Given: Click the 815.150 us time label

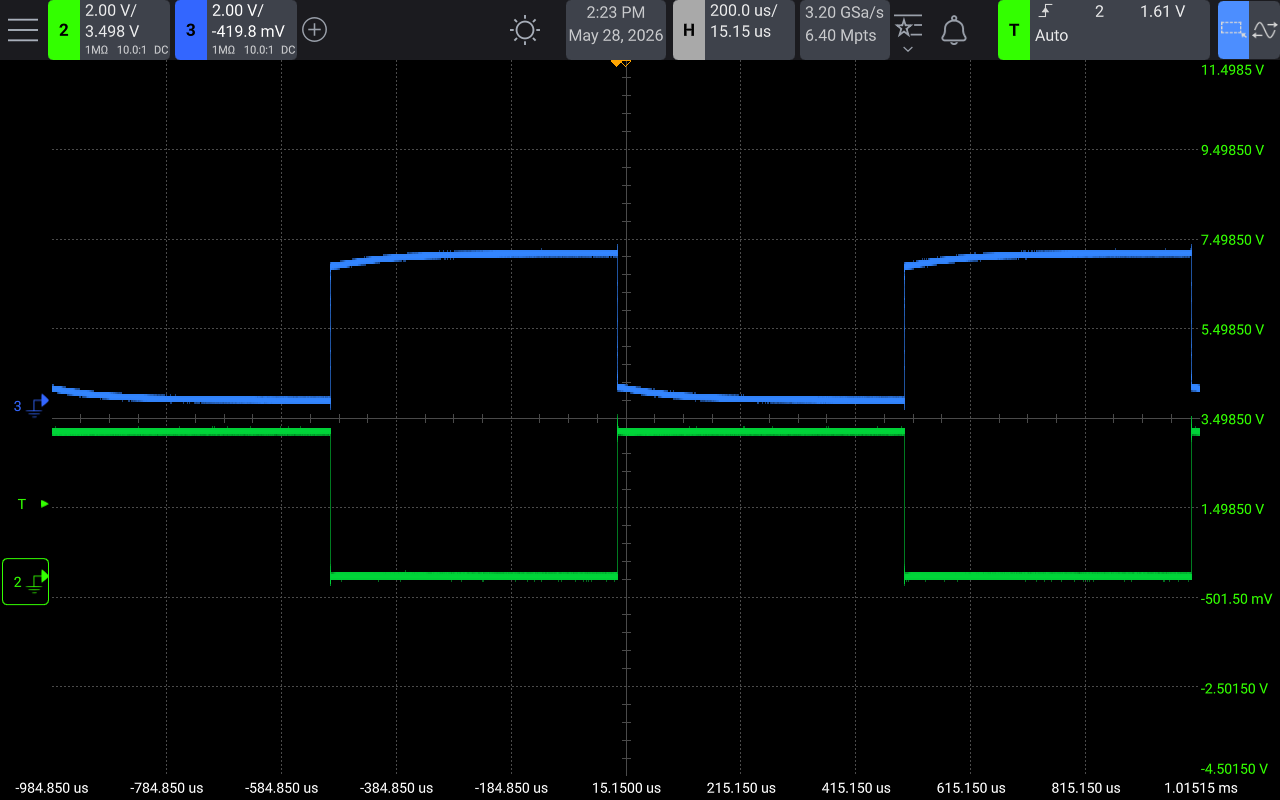Looking at the screenshot, I should 1085,788.
